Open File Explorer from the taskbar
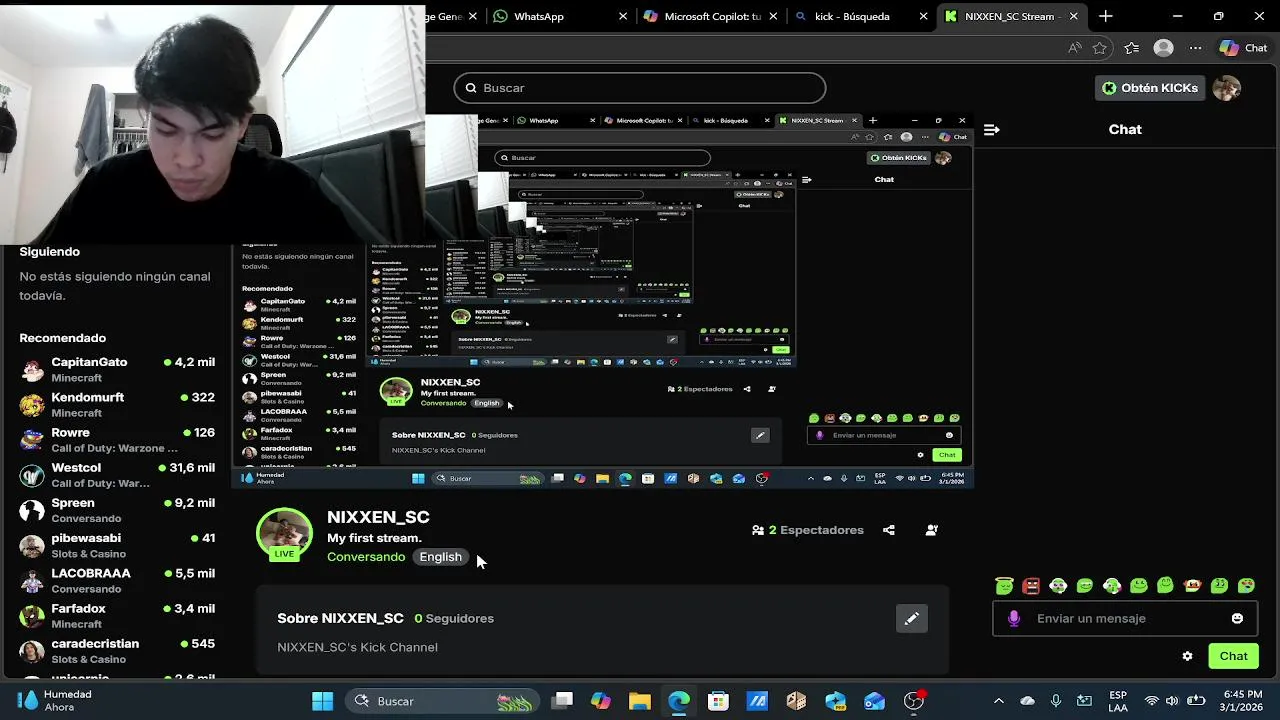 pyautogui.click(x=639, y=701)
